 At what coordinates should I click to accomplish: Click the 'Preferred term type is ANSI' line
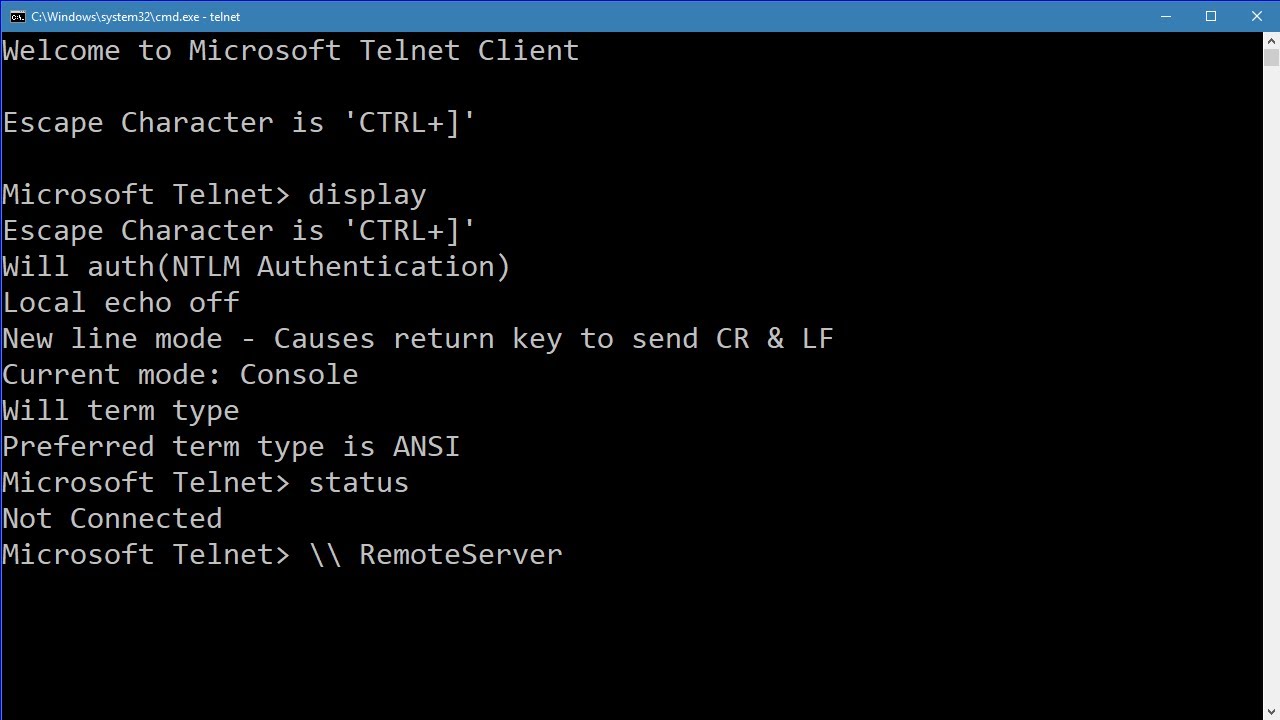pyautogui.click(x=231, y=447)
